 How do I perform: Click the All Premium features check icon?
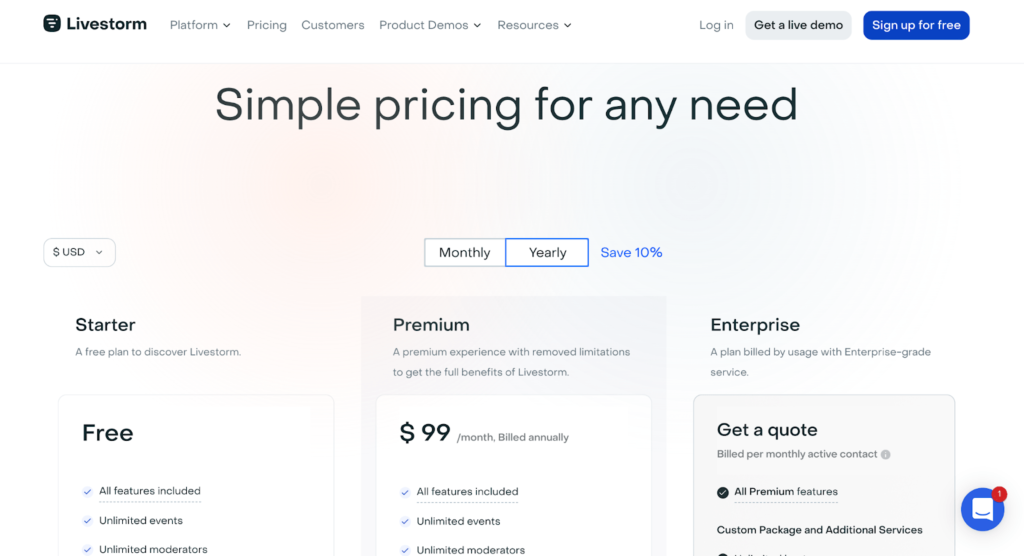pyautogui.click(x=722, y=492)
